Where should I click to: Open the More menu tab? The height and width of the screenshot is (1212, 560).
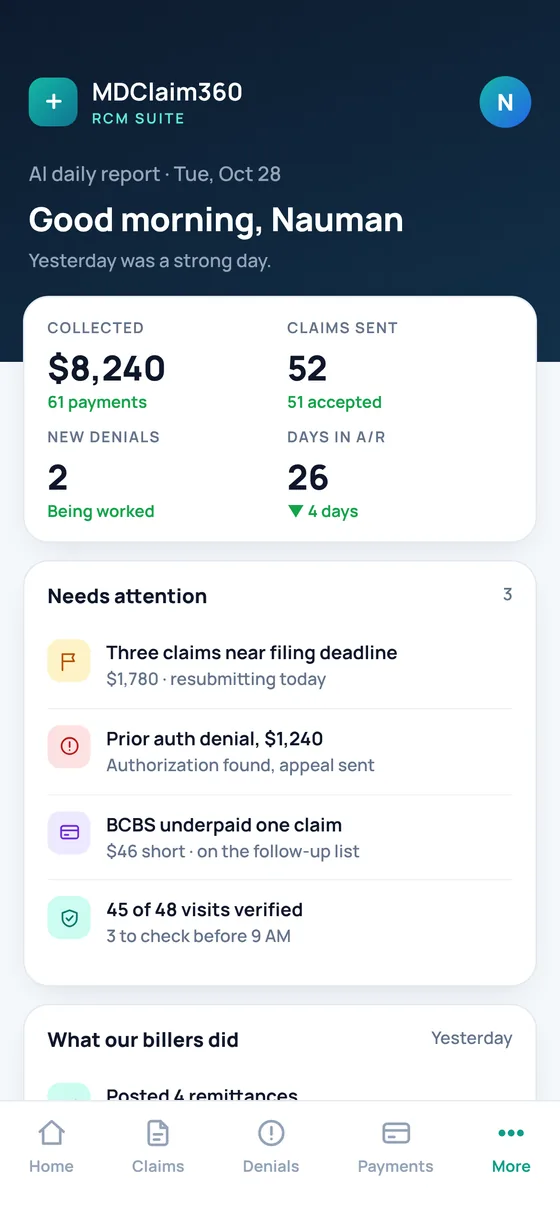(511, 1147)
